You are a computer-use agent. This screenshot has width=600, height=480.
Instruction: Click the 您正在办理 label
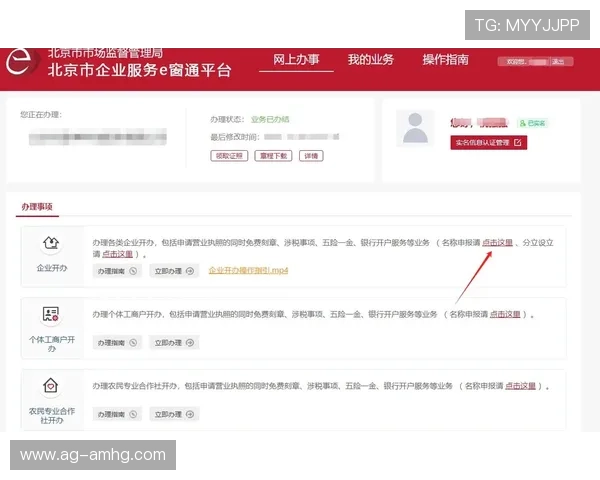click(41, 114)
